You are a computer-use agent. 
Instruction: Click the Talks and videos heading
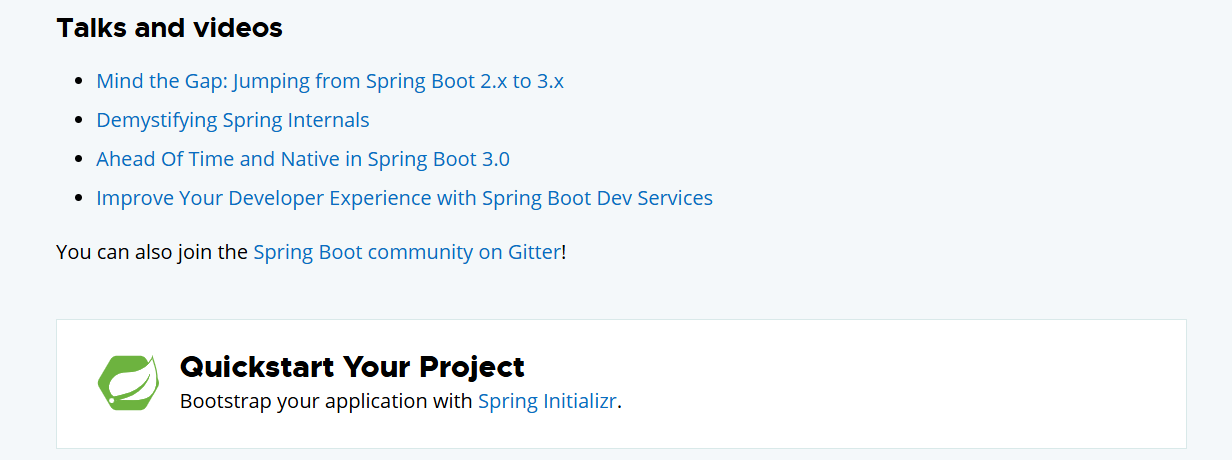point(170,28)
